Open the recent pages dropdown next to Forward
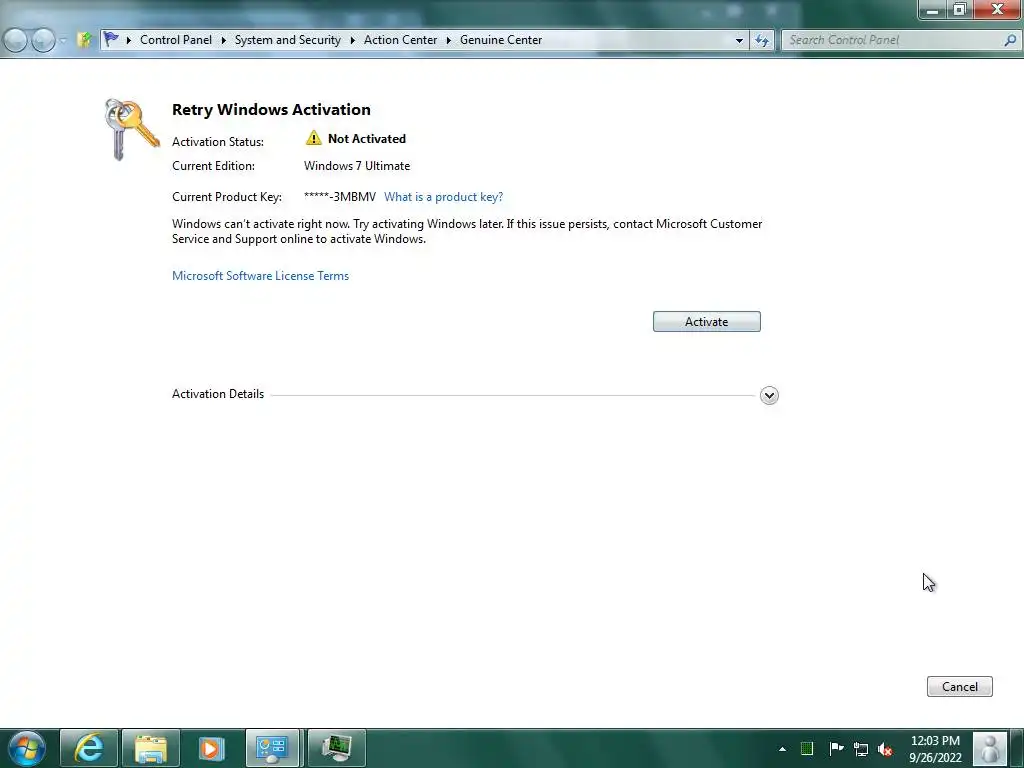 pyautogui.click(x=63, y=40)
